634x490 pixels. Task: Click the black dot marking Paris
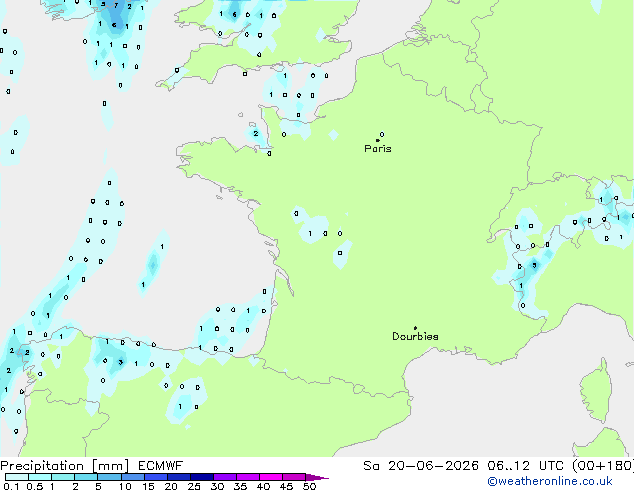coord(378,140)
